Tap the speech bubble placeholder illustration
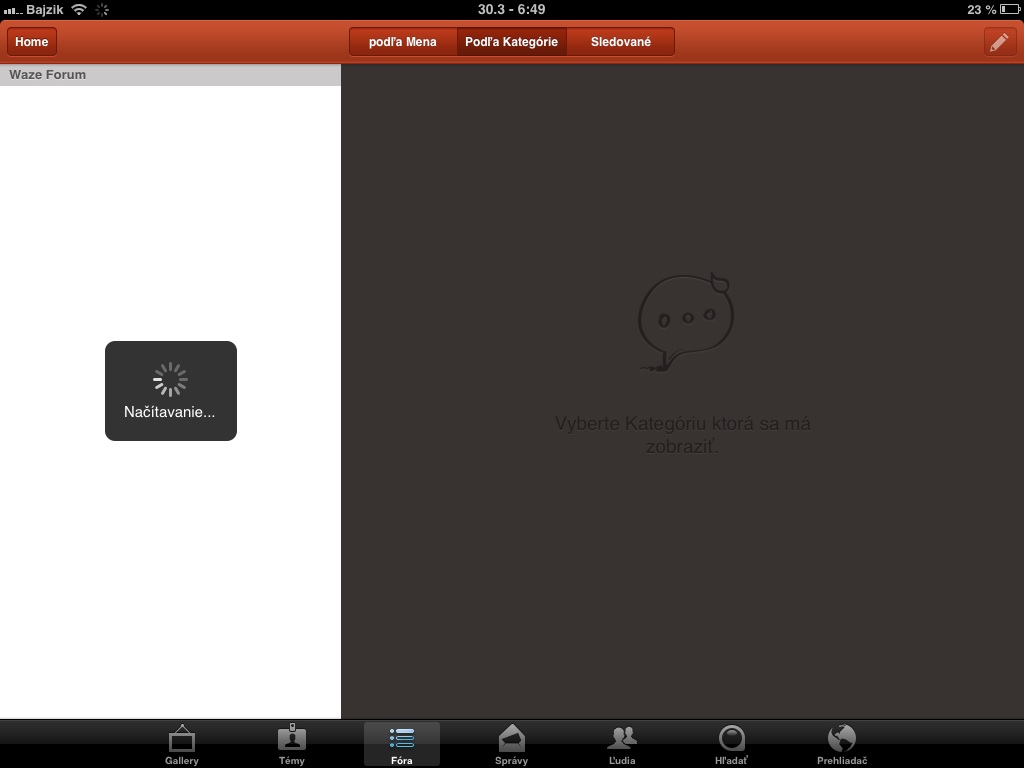This screenshot has height=768, width=1024. tap(685, 323)
